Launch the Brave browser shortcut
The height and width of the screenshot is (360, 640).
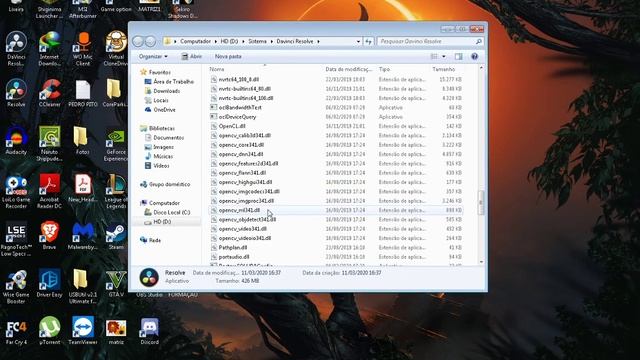[49, 236]
